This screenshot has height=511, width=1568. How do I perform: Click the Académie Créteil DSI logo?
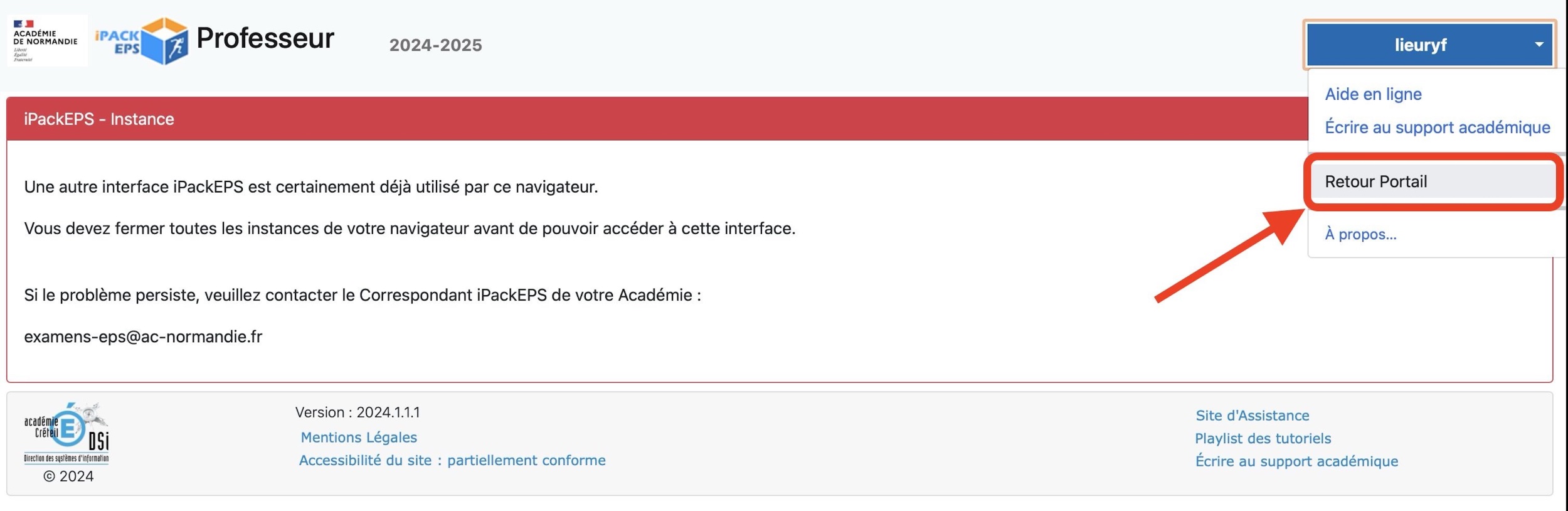click(66, 434)
